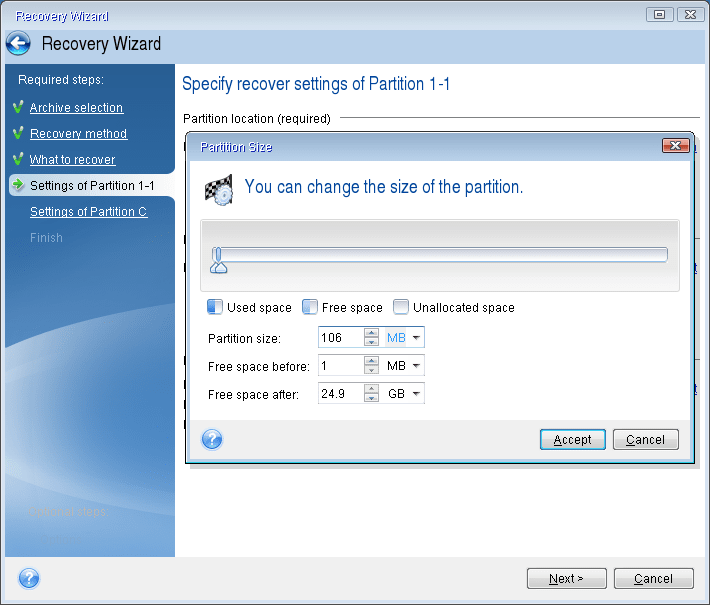This screenshot has height=605, width=710.
Task: Click the Unallocated space legend box
Action: tap(401, 308)
